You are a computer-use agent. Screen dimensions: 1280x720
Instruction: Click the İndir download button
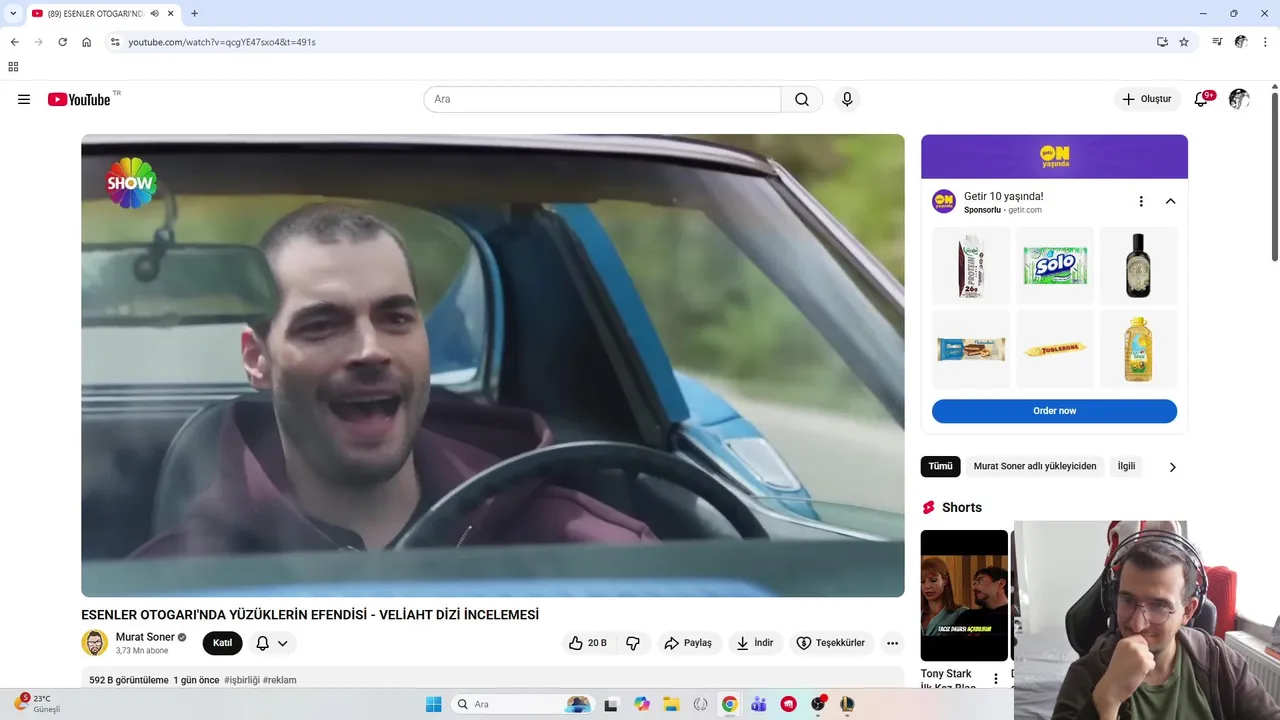tap(755, 643)
